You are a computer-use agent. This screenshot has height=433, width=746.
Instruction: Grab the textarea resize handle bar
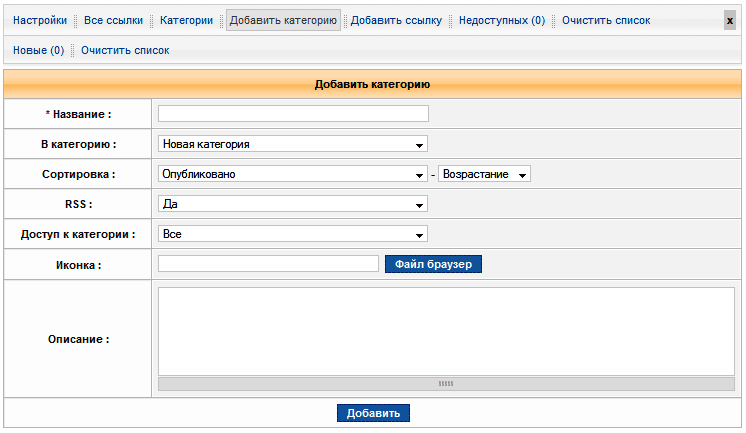coord(446,383)
